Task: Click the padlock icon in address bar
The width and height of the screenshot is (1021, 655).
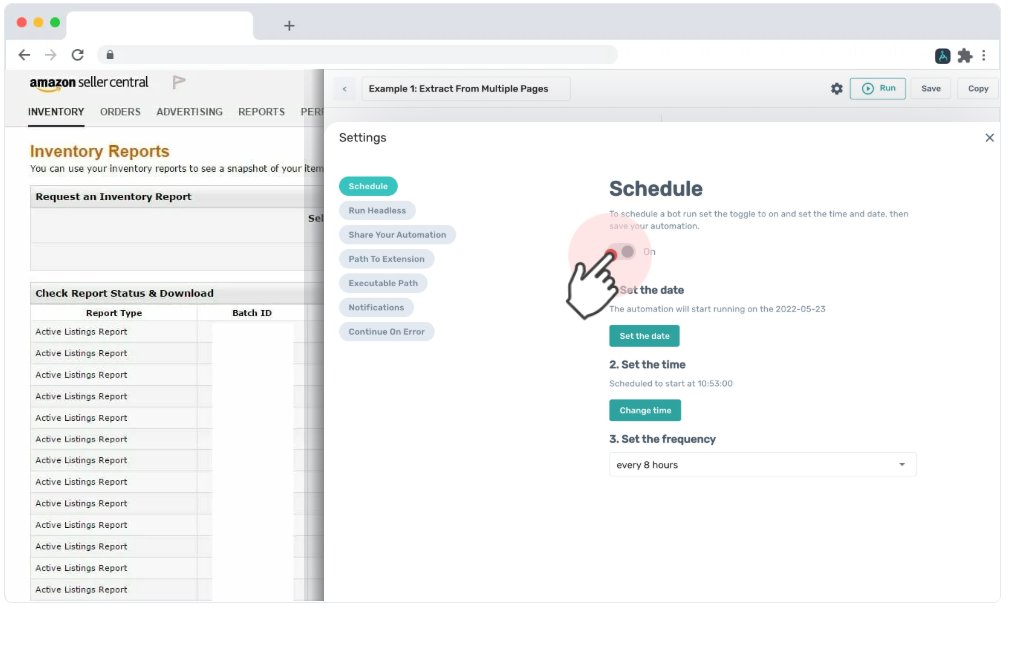Action: [110, 55]
